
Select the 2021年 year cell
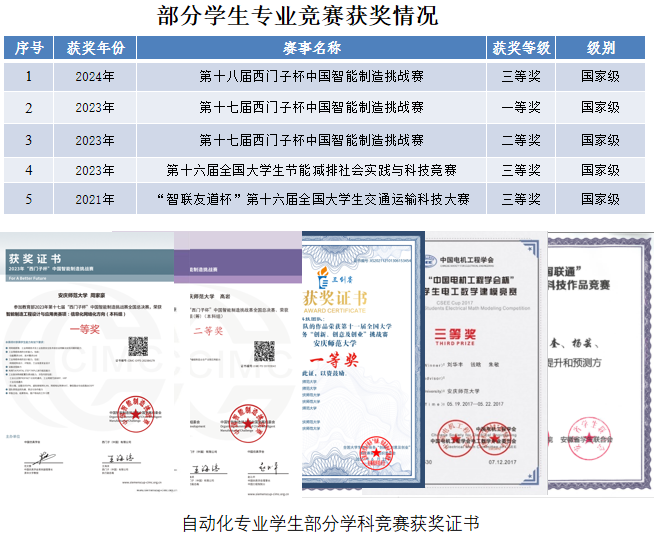pyautogui.click(x=96, y=199)
